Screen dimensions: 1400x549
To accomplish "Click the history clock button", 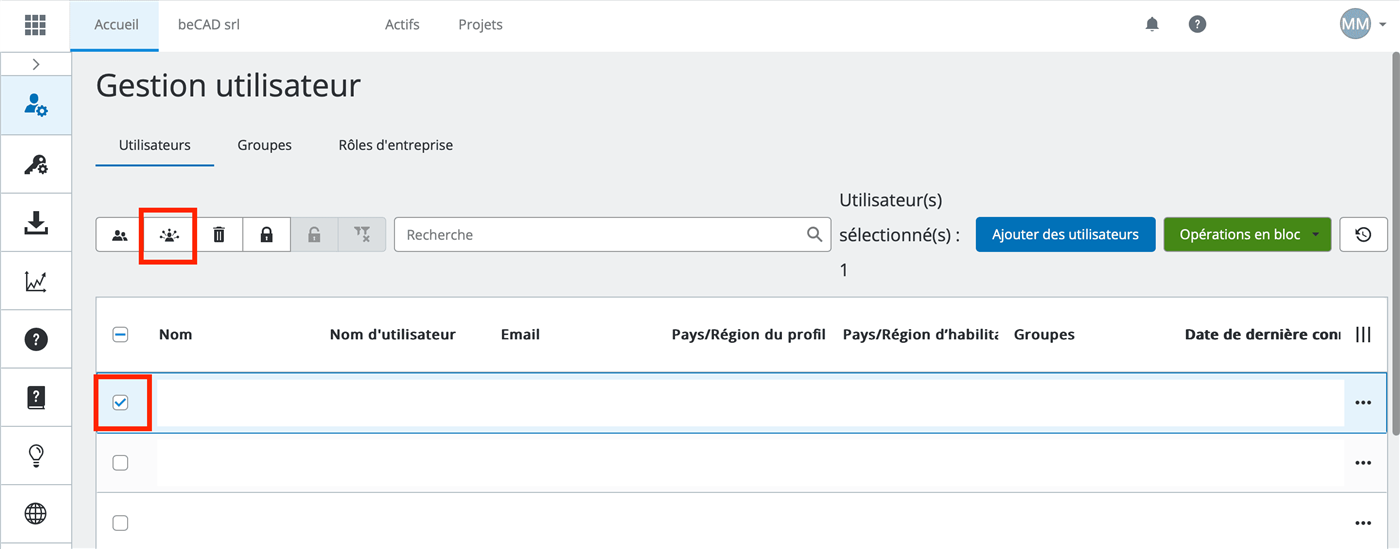I will tap(1363, 235).
